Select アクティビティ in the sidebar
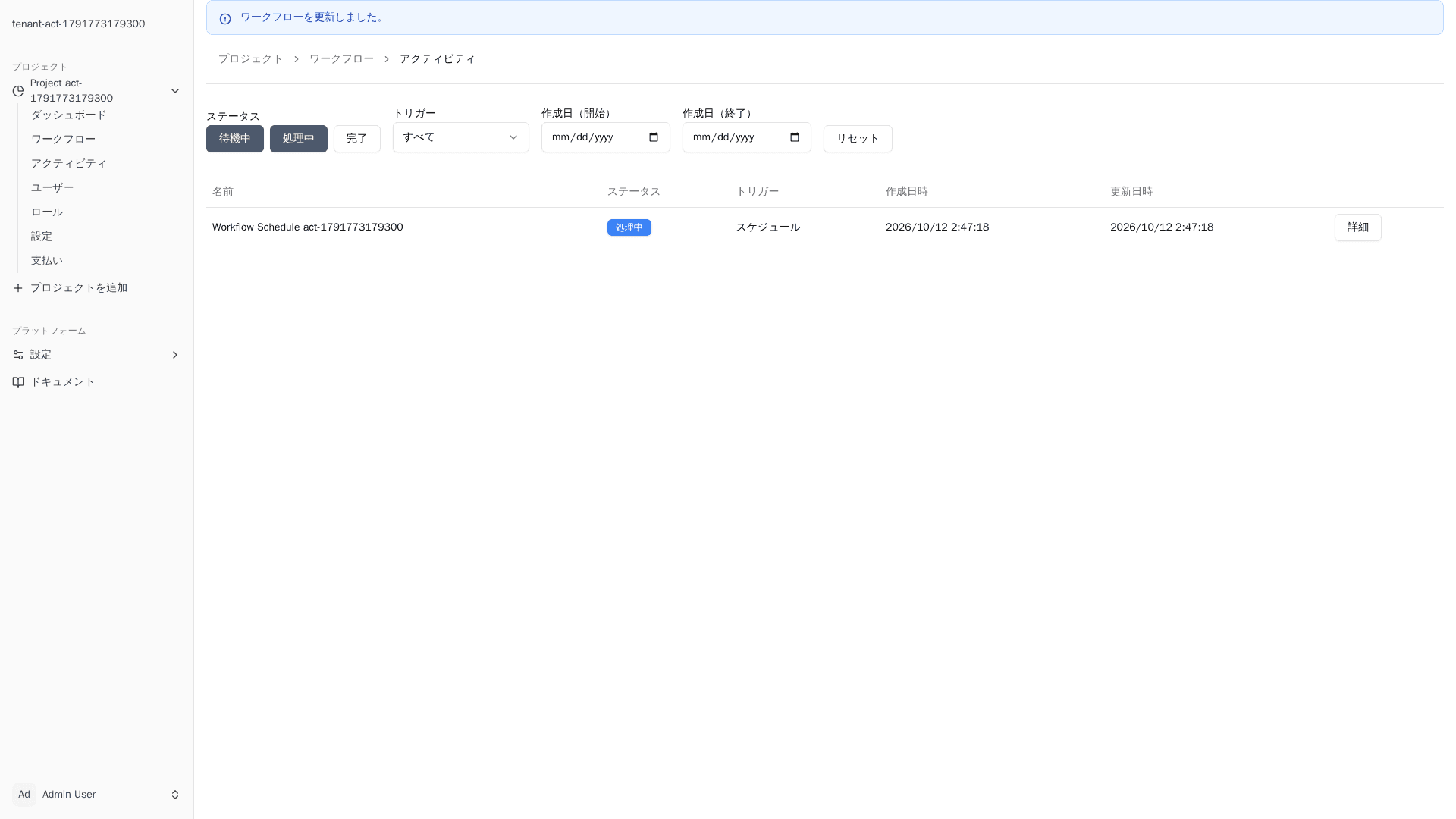1456x819 pixels. click(x=69, y=164)
